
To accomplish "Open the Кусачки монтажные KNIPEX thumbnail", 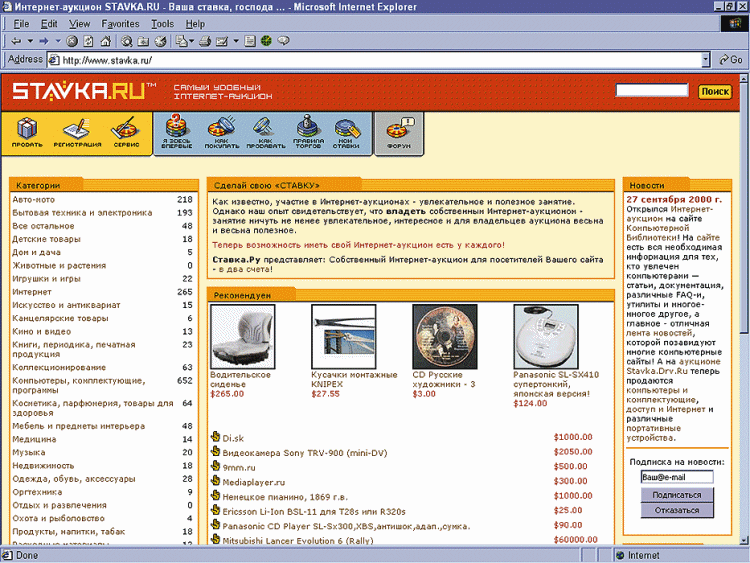I will point(343,337).
